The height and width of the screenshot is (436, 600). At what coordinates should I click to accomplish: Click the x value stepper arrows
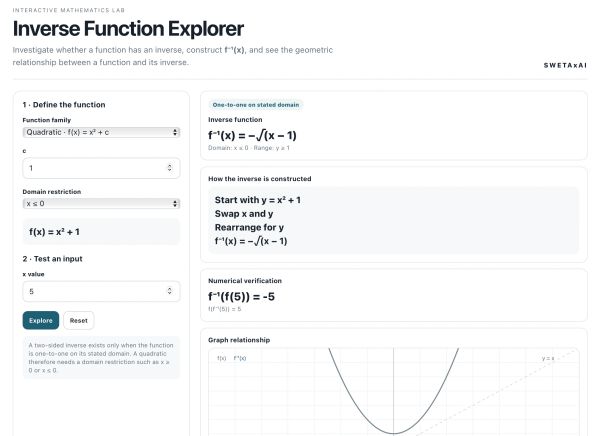170,291
